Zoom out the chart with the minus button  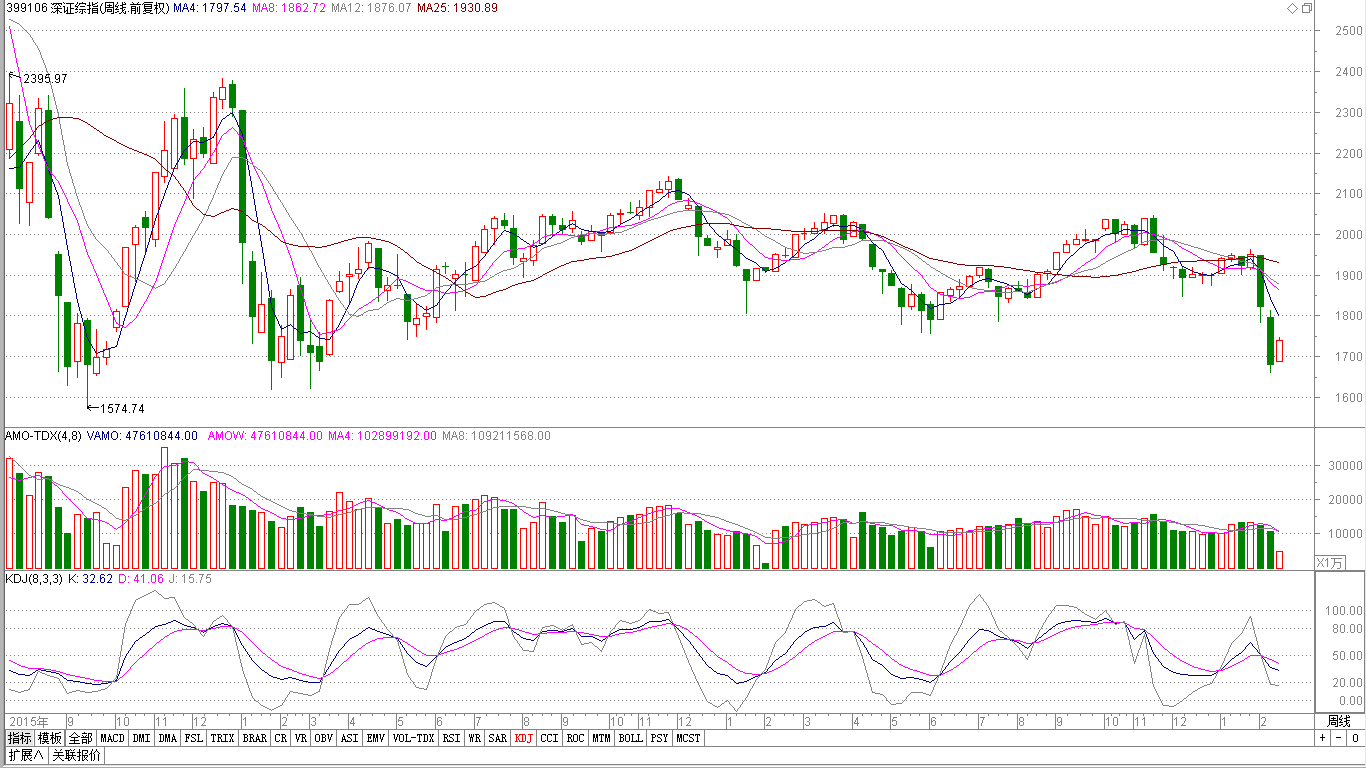[x=1338, y=739]
